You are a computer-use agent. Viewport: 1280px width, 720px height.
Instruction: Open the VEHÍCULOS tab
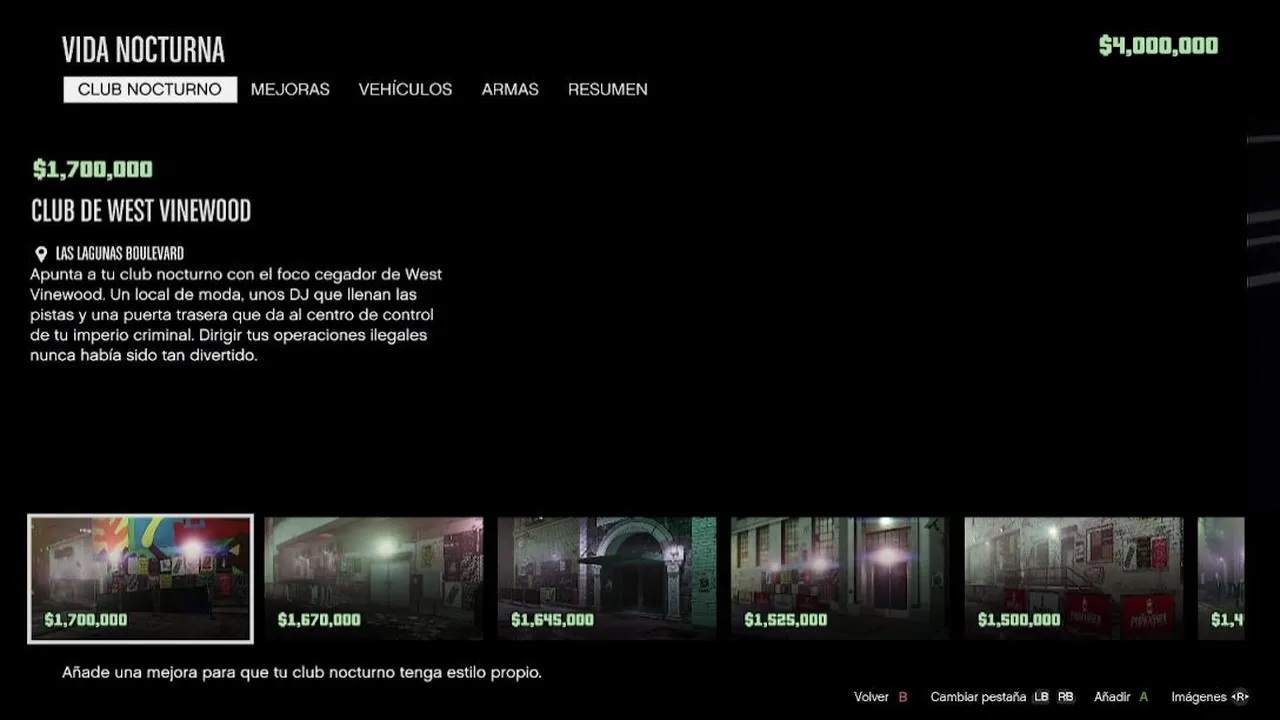point(405,89)
